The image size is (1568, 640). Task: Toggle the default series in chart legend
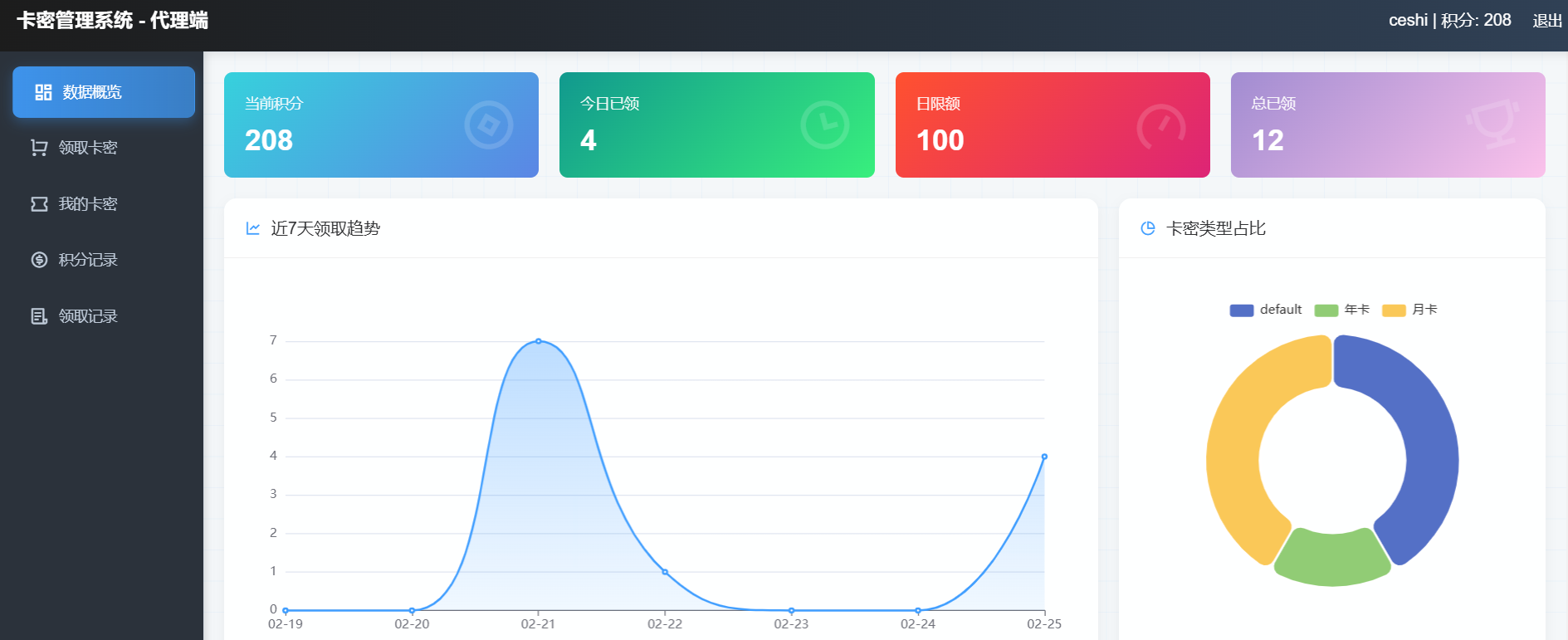point(1266,310)
